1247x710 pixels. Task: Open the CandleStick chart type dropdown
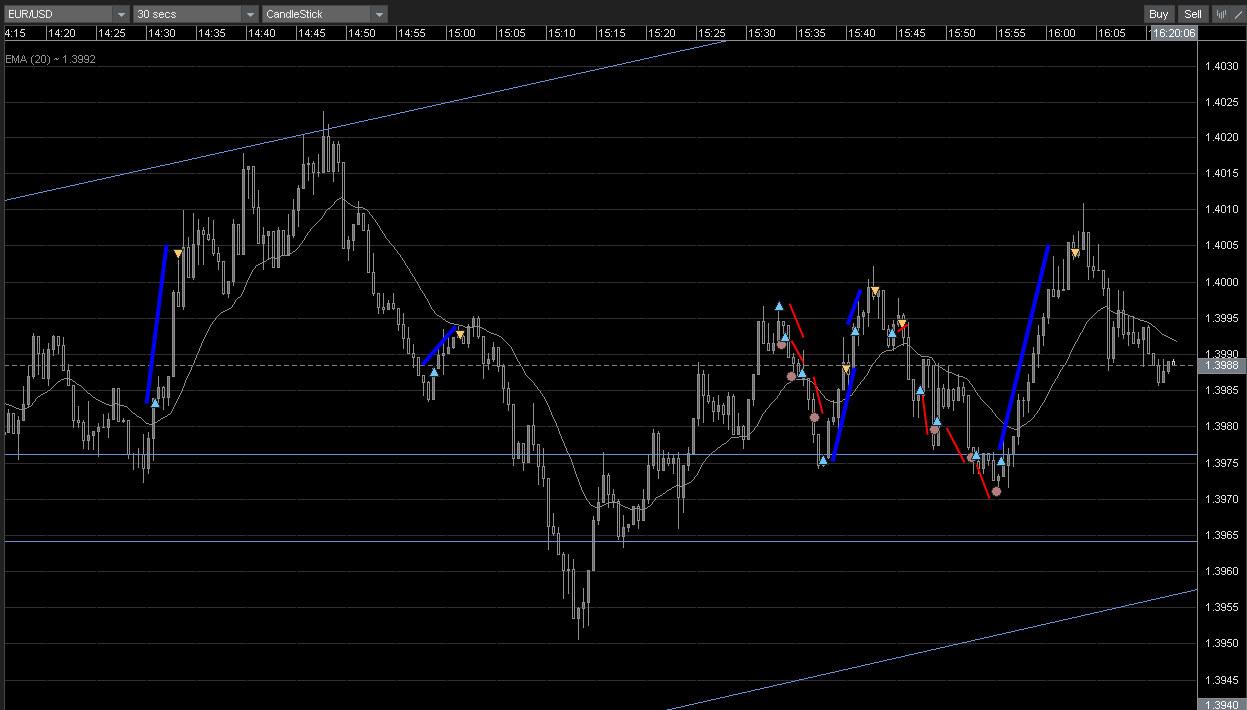click(x=324, y=14)
